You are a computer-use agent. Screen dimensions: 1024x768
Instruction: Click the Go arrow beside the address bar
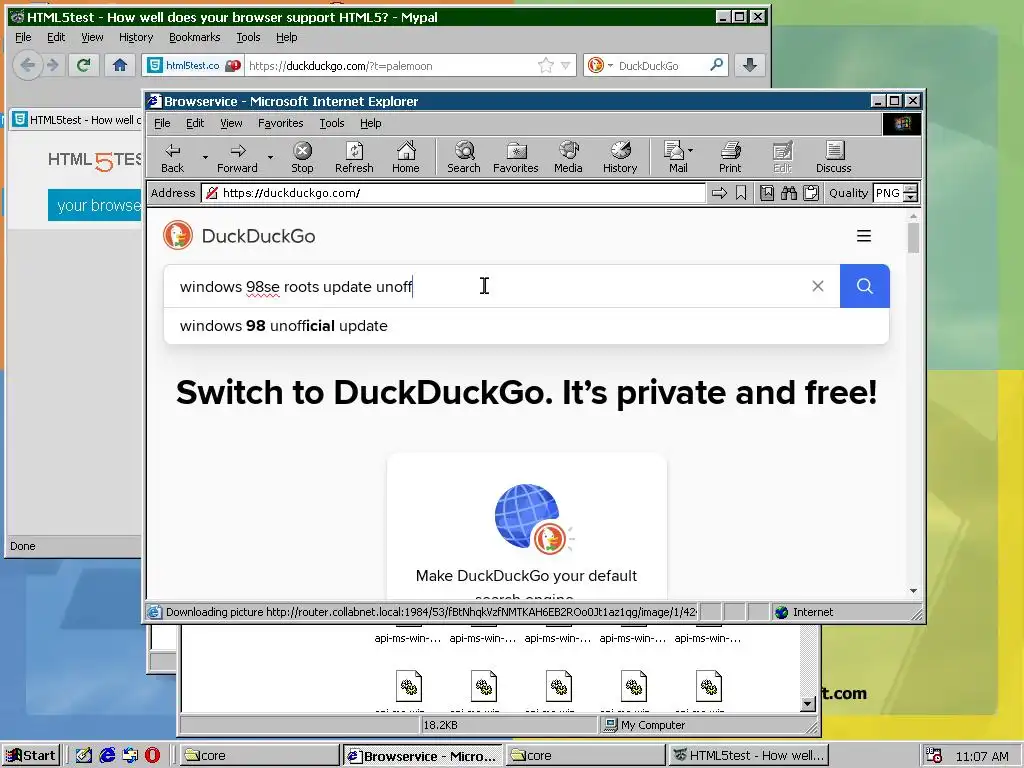[719, 193]
